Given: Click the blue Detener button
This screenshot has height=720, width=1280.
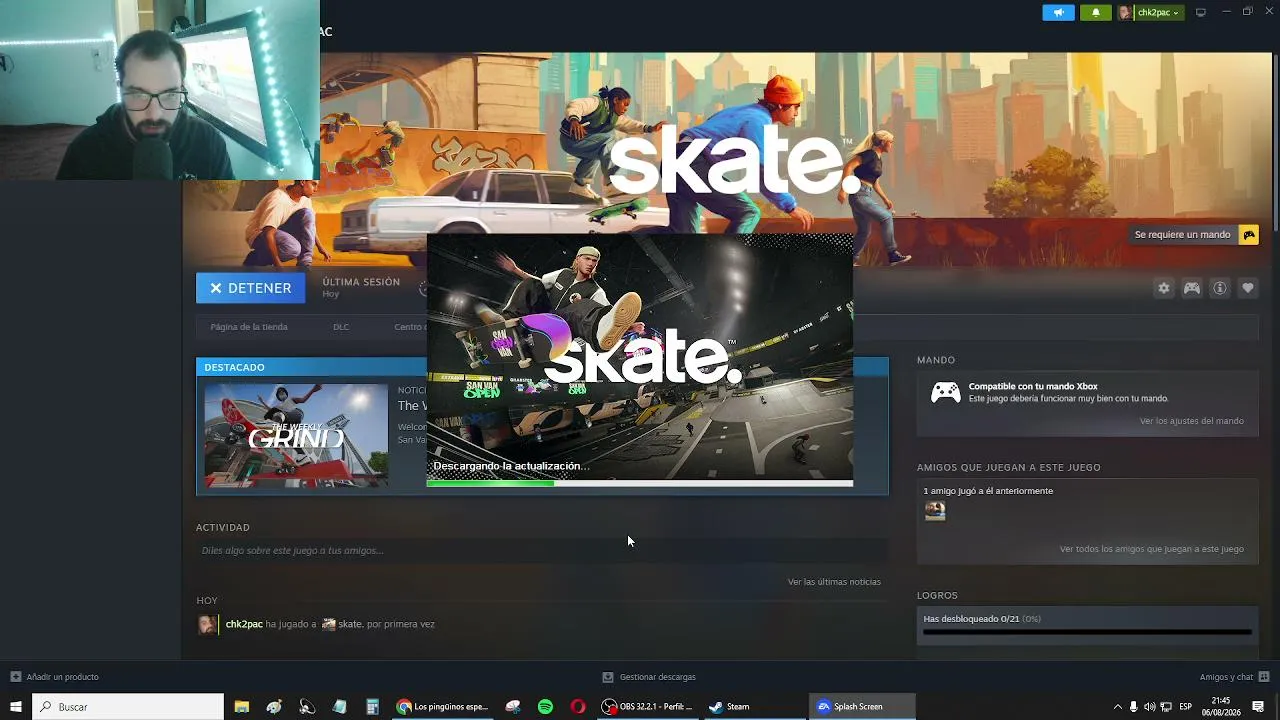Looking at the screenshot, I should tap(250, 288).
